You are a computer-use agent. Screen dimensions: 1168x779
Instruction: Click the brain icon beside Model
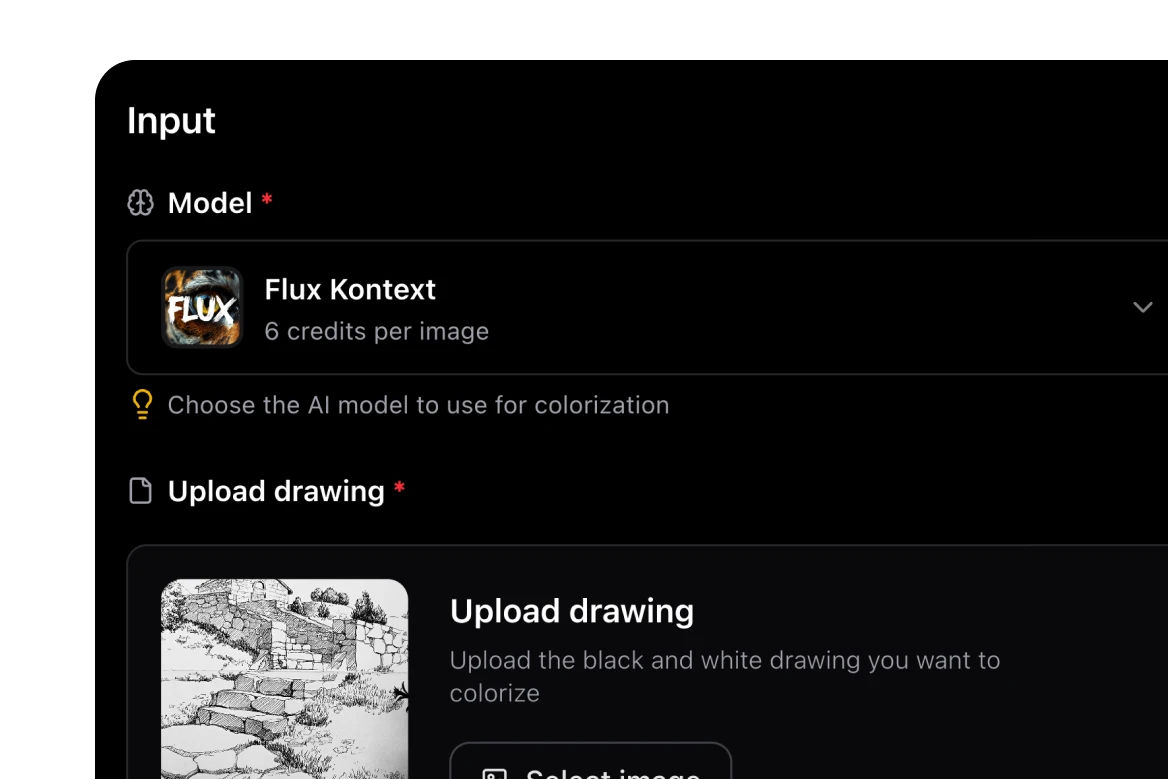pos(141,203)
